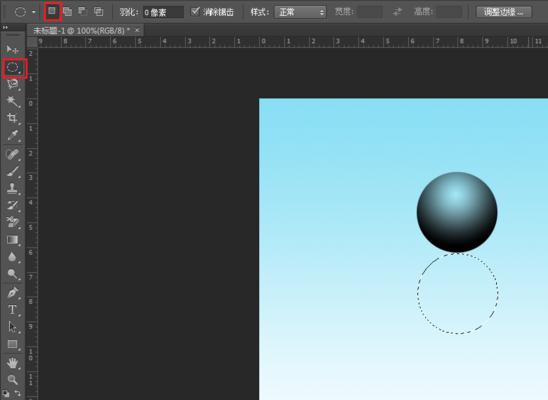Open the Style dropdown
This screenshot has height=400, width=548.
(x=301, y=12)
